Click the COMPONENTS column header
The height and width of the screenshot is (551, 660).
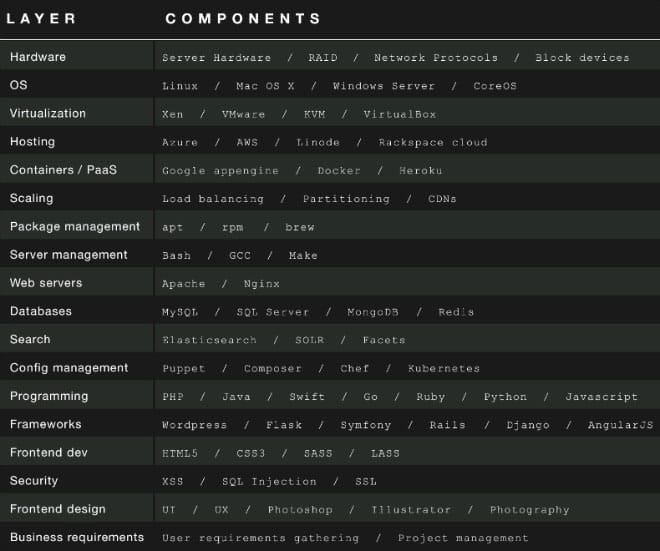coord(243,19)
